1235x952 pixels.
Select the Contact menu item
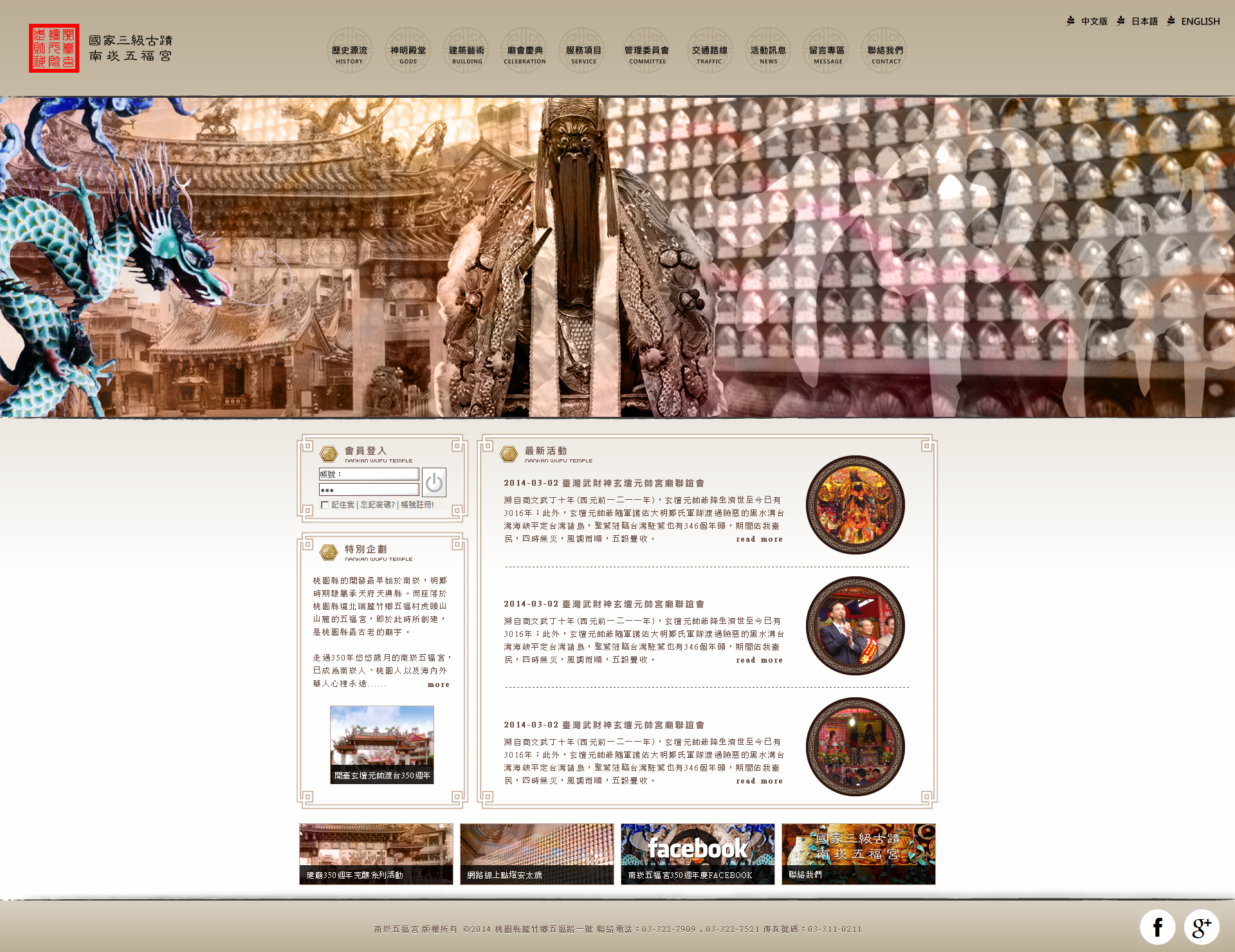[x=885, y=50]
